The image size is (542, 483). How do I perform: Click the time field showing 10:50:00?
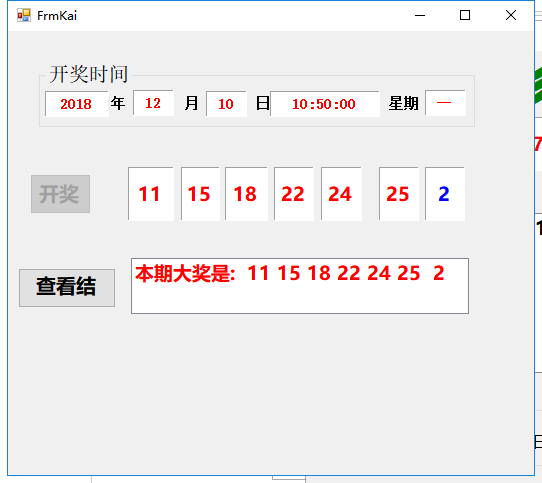tap(325, 104)
